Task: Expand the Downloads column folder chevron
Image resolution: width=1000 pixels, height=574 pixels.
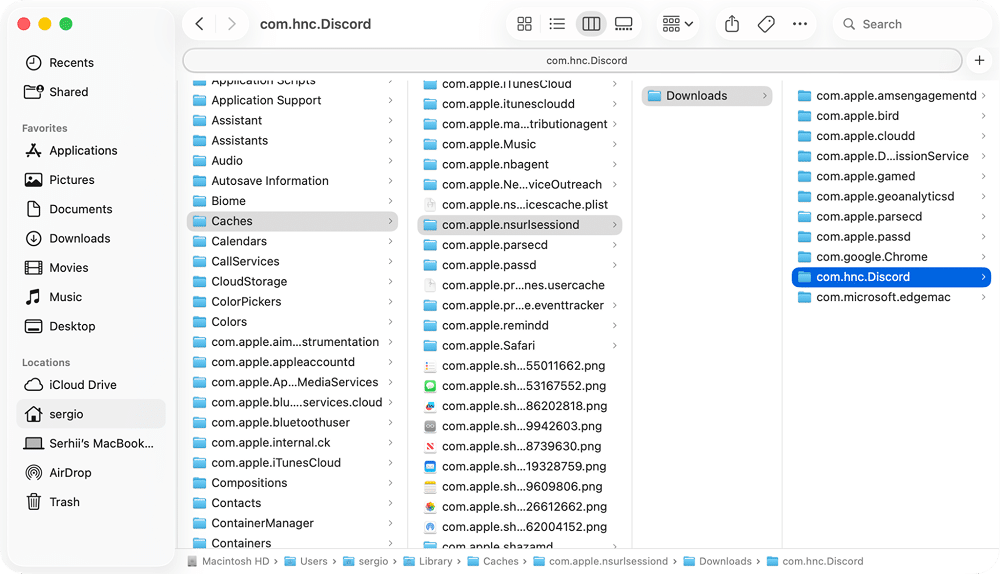Action: [x=764, y=96]
